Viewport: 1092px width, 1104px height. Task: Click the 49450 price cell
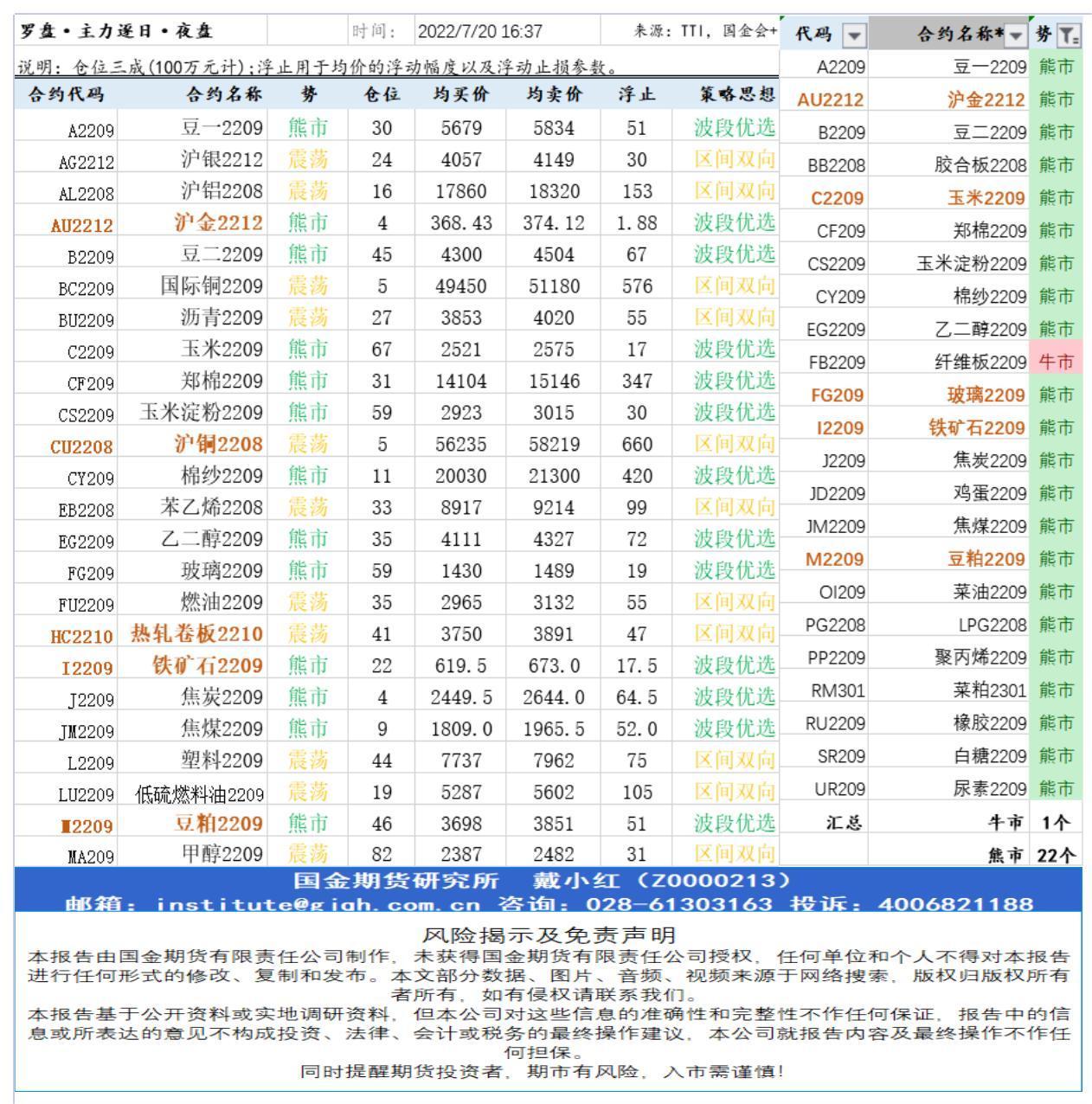point(461,287)
